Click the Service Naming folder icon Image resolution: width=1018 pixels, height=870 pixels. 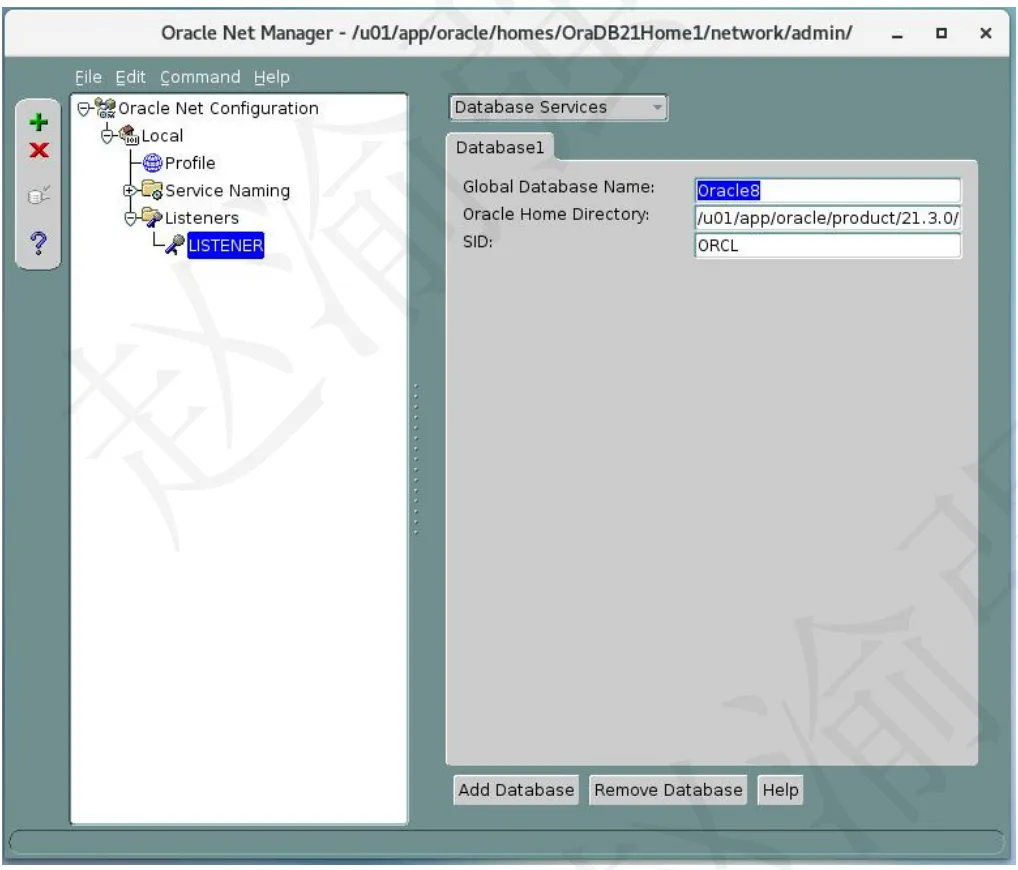pos(152,190)
